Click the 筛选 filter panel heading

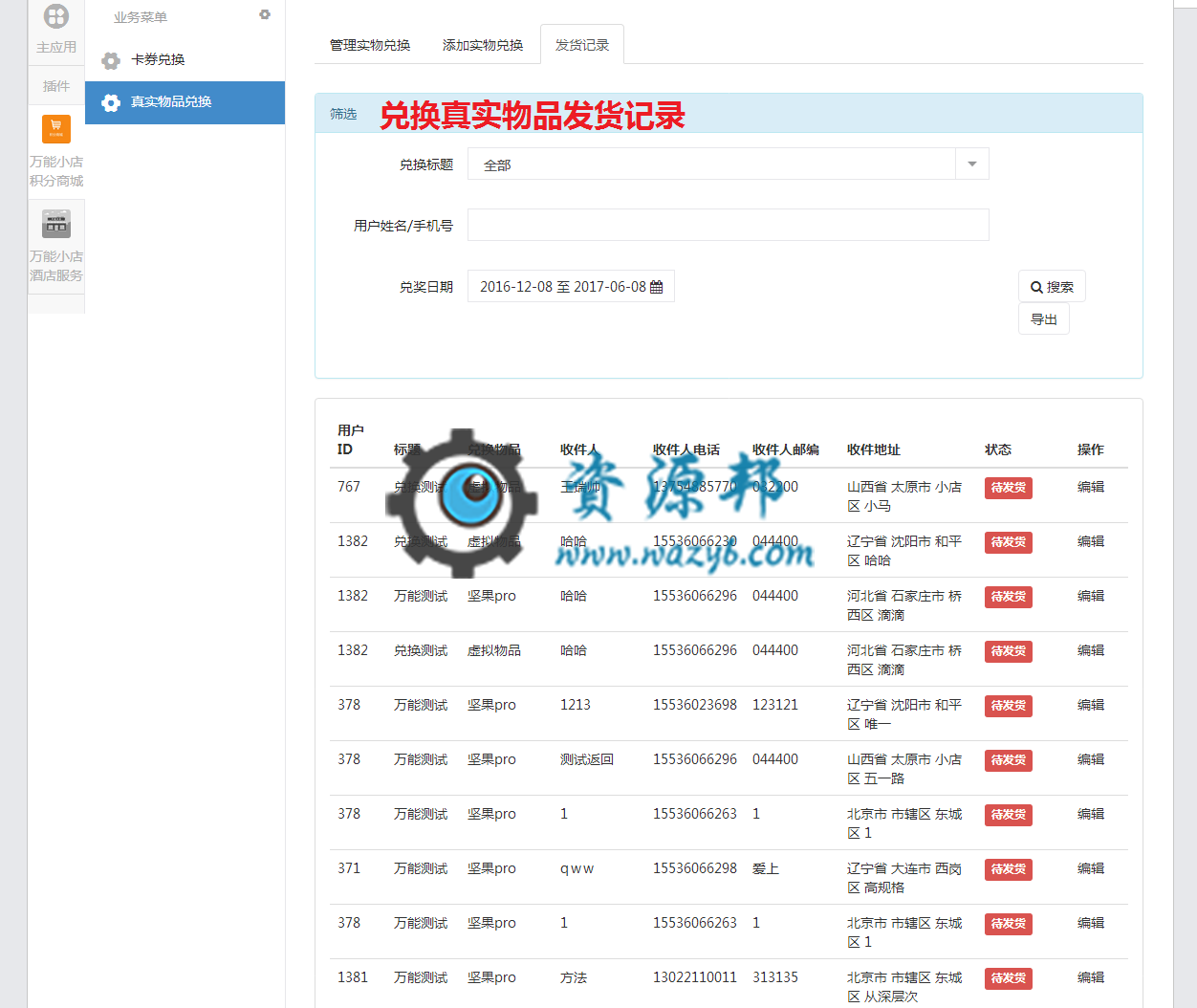(x=343, y=114)
